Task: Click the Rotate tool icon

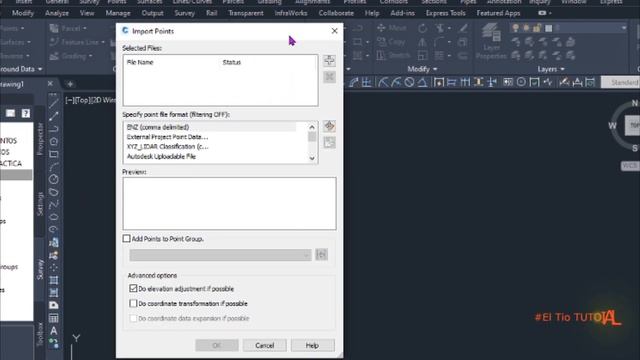Action: 422,28
